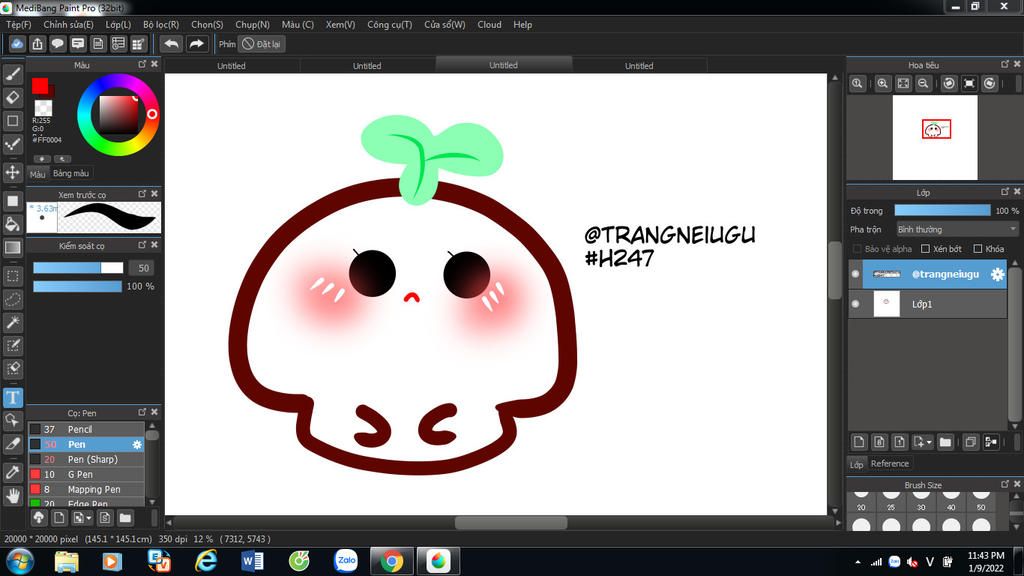The width and height of the screenshot is (1024, 576).
Task: Select the Magic Wand tool
Action: [12, 322]
